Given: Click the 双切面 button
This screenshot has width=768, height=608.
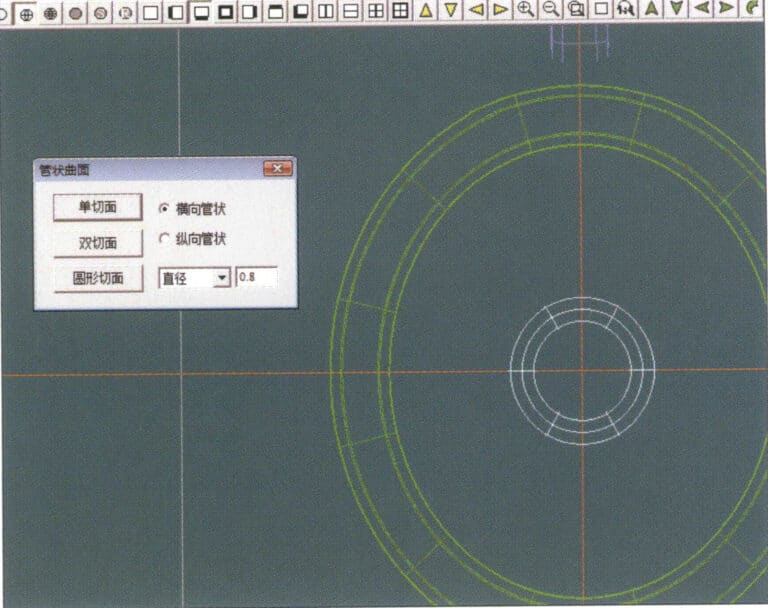Looking at the screenshot, I should pos(98,243).
